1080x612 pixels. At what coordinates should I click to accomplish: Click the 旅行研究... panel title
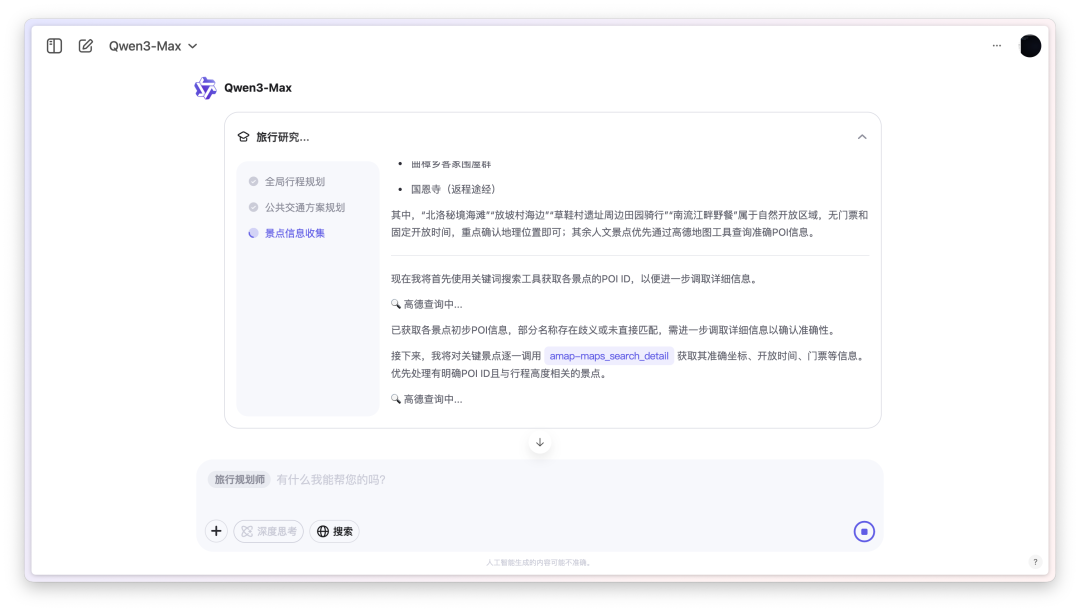282,137
